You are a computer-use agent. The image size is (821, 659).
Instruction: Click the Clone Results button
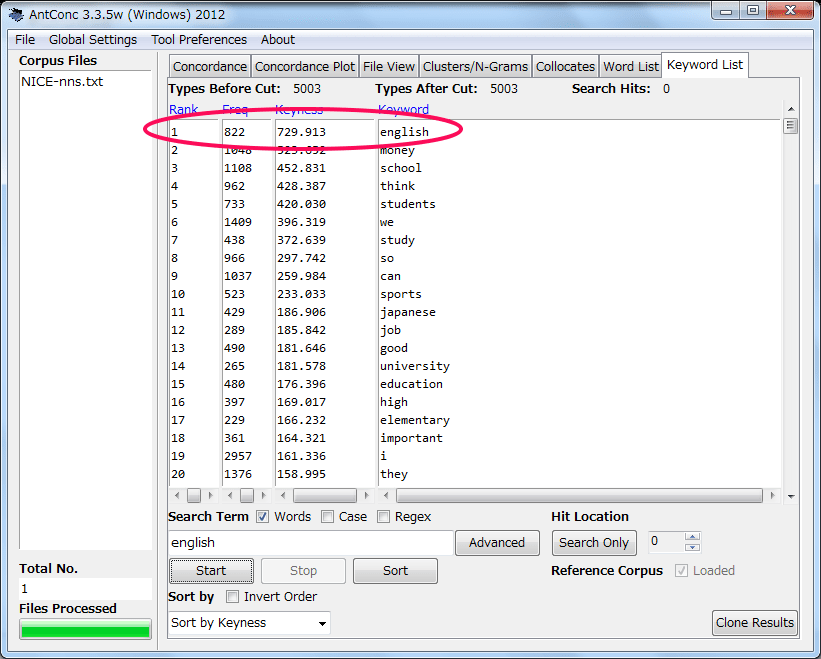tap(754, 622)
